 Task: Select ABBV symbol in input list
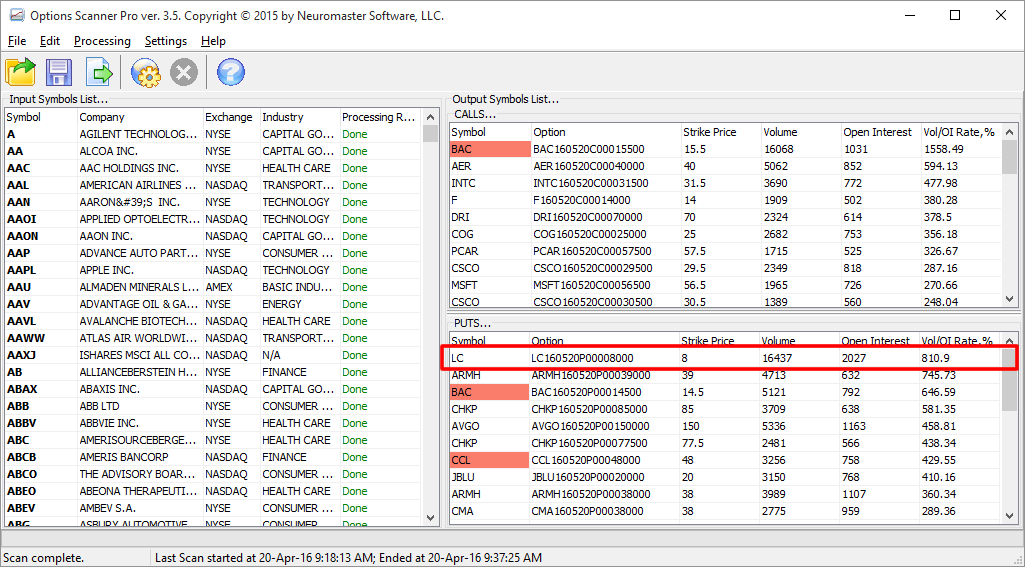(22, 423)
